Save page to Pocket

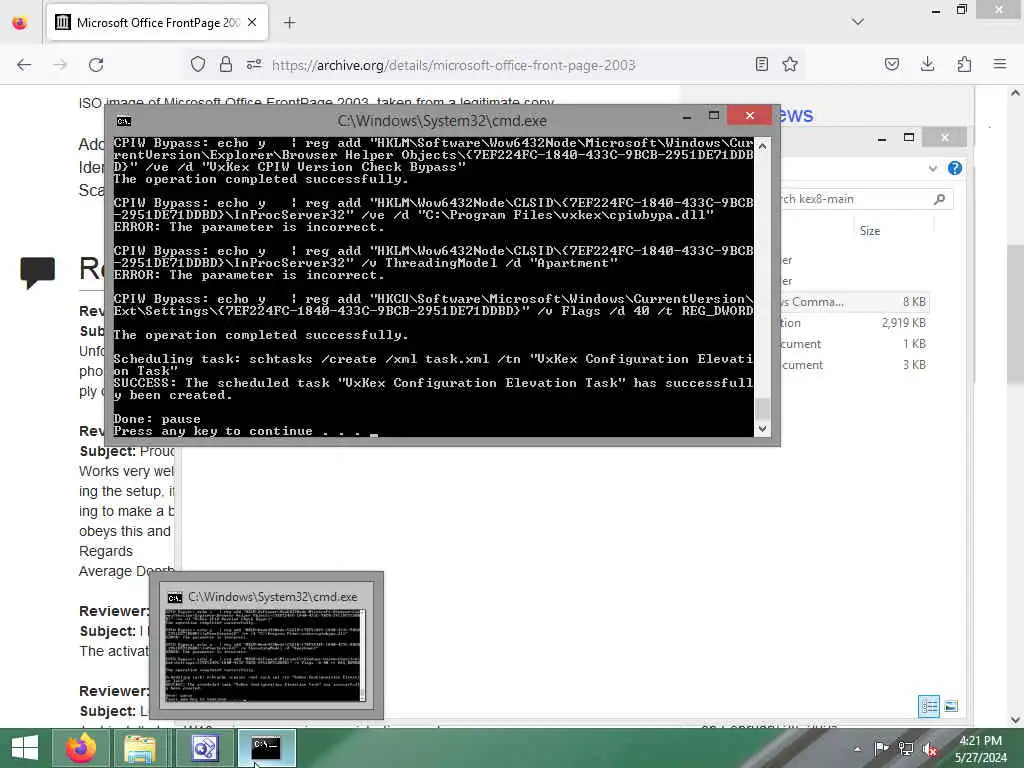click(x=891, y=64)
